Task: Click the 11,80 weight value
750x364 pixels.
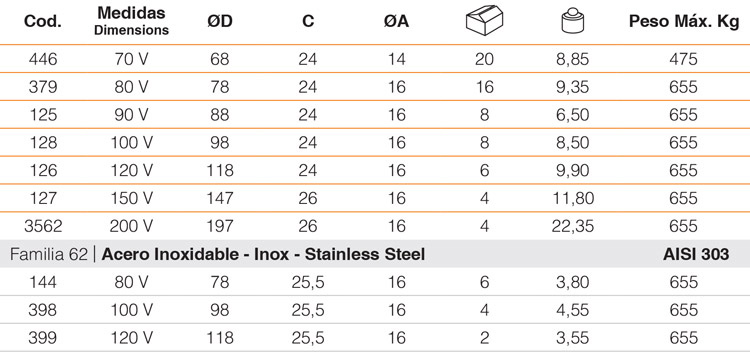Action: coord(573,199)
